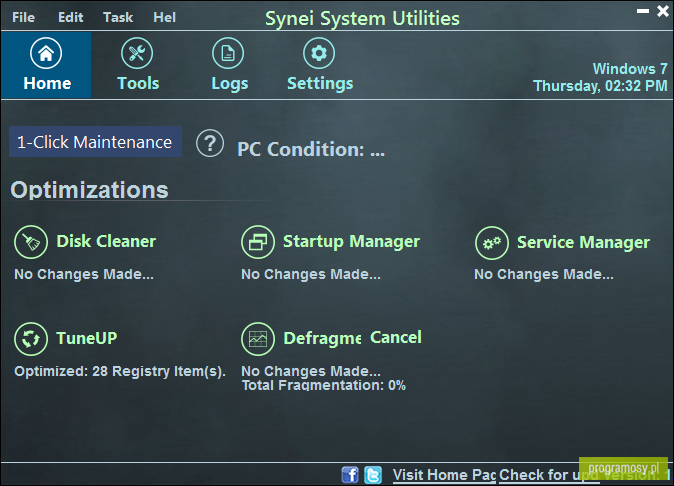Screen dimensions: 674x486
Task: Close the Synei System Utilities window
Action: click(x=663, y=11)
